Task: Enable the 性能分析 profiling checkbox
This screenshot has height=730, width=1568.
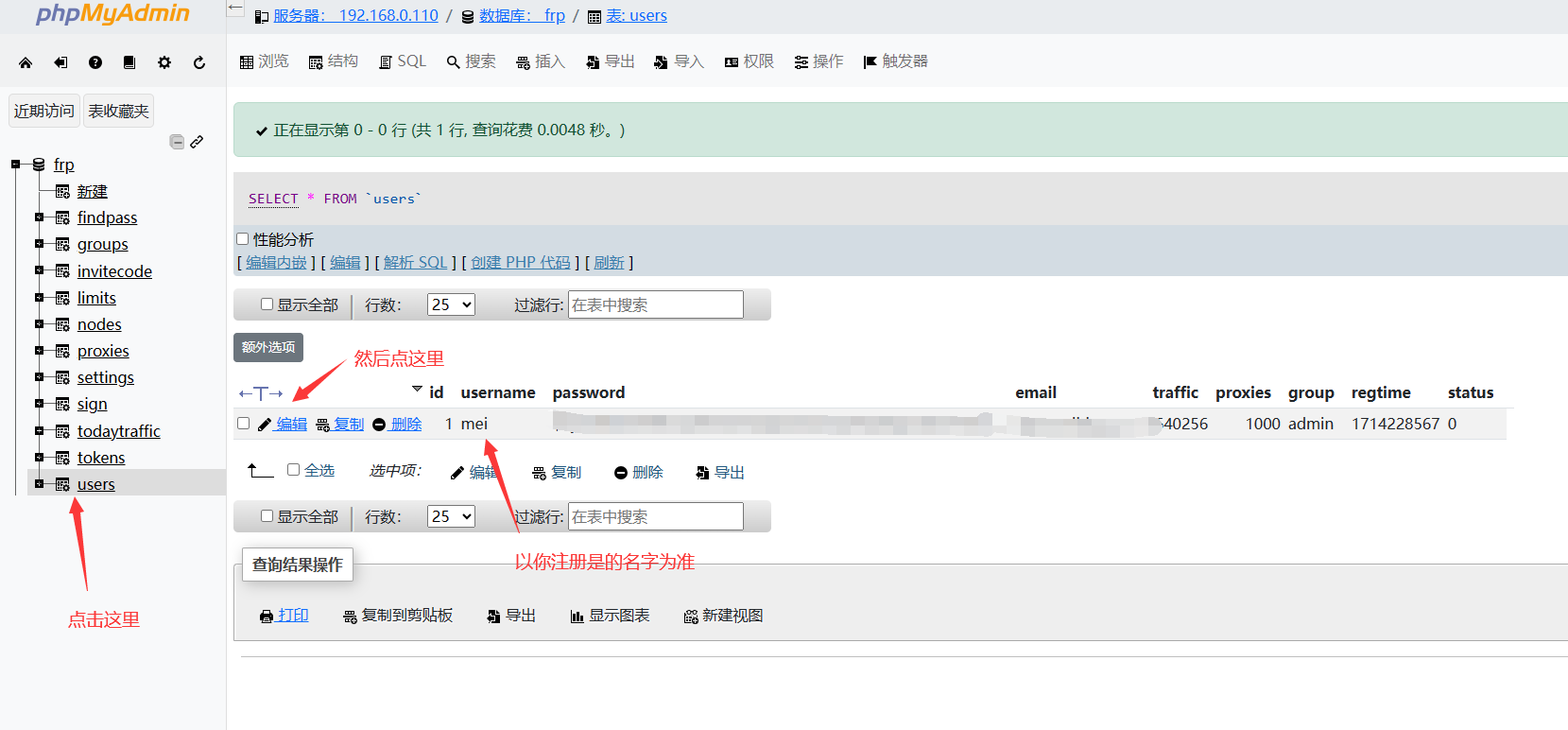Action: tap(243, 239)
